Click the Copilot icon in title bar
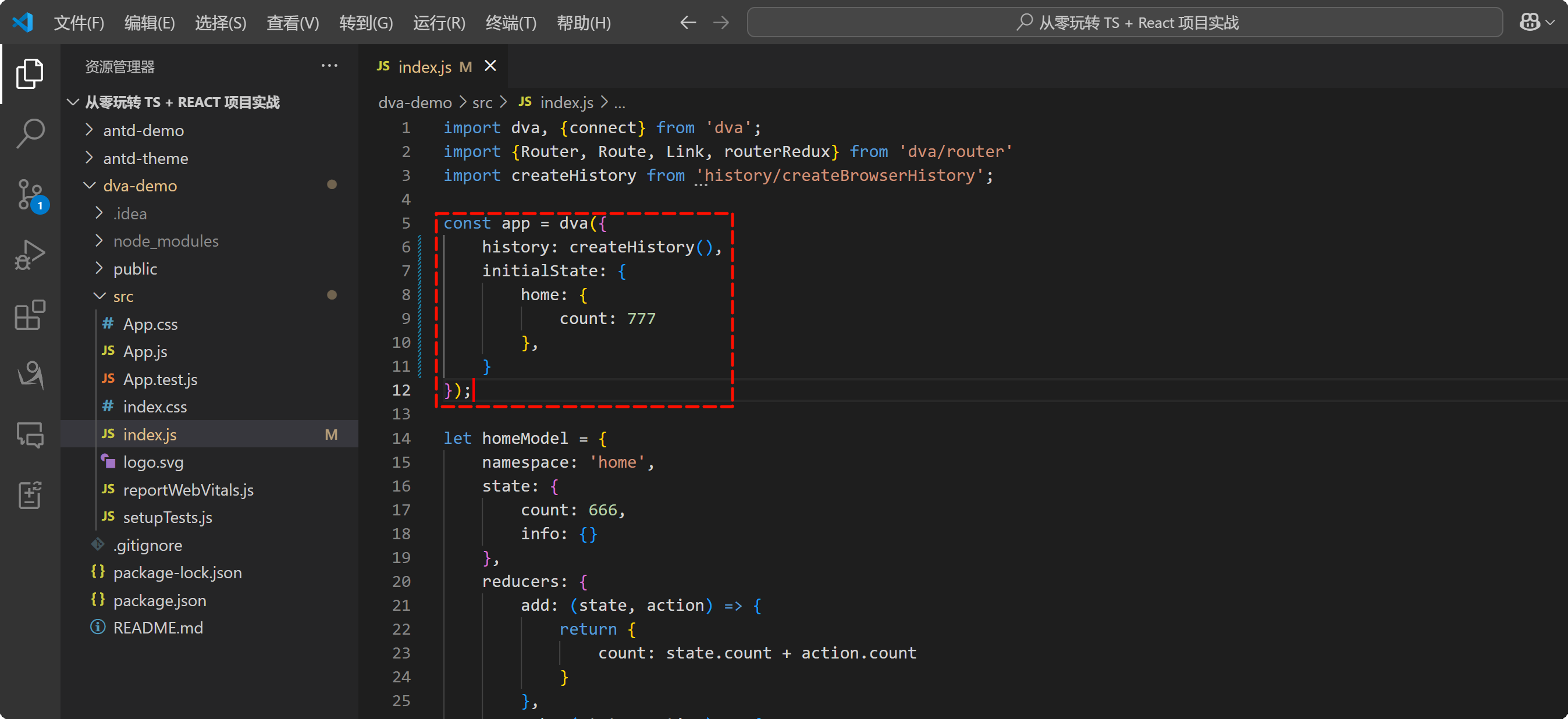This screenshot has width=1568, height=719. 1530,23
